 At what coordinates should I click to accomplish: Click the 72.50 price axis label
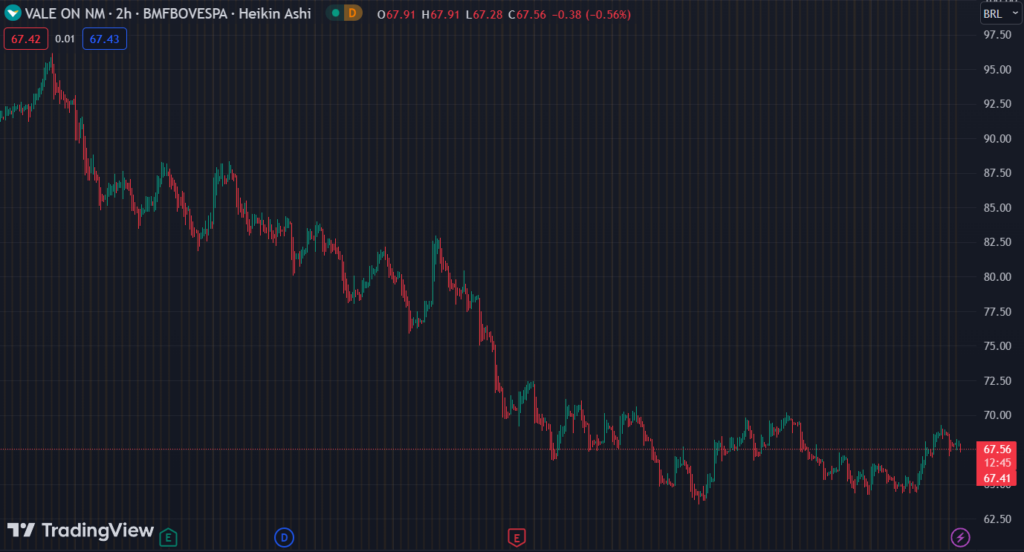[997, 380]
